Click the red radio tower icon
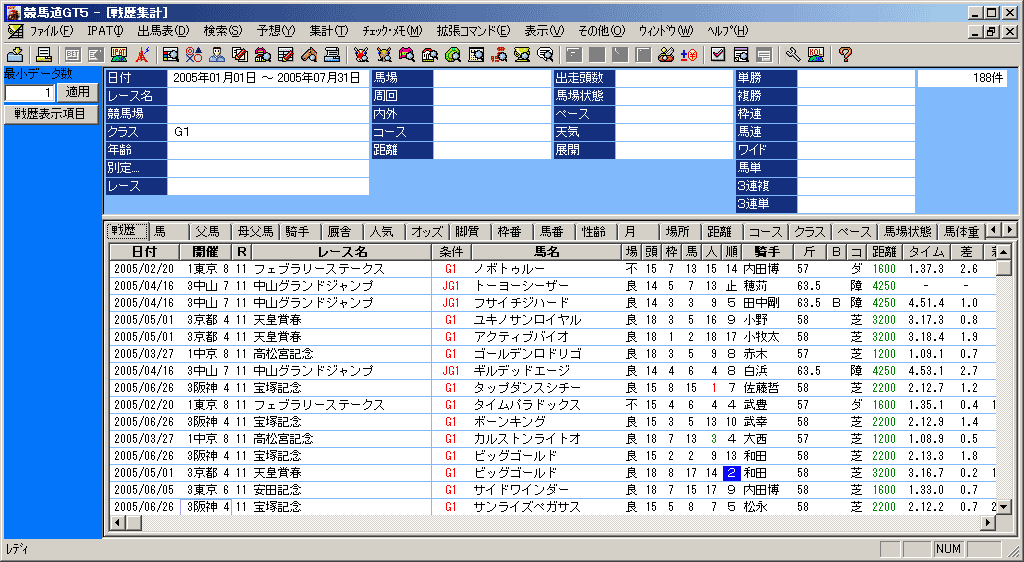 pos(143,54)
